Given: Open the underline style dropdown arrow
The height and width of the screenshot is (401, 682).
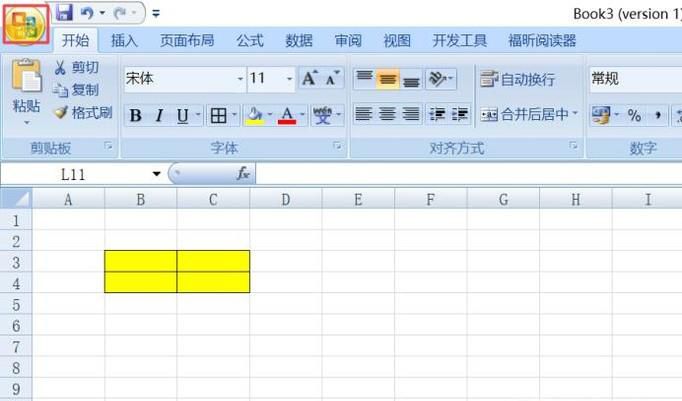Looking at the screenshot, I should [x=198, y=115].
